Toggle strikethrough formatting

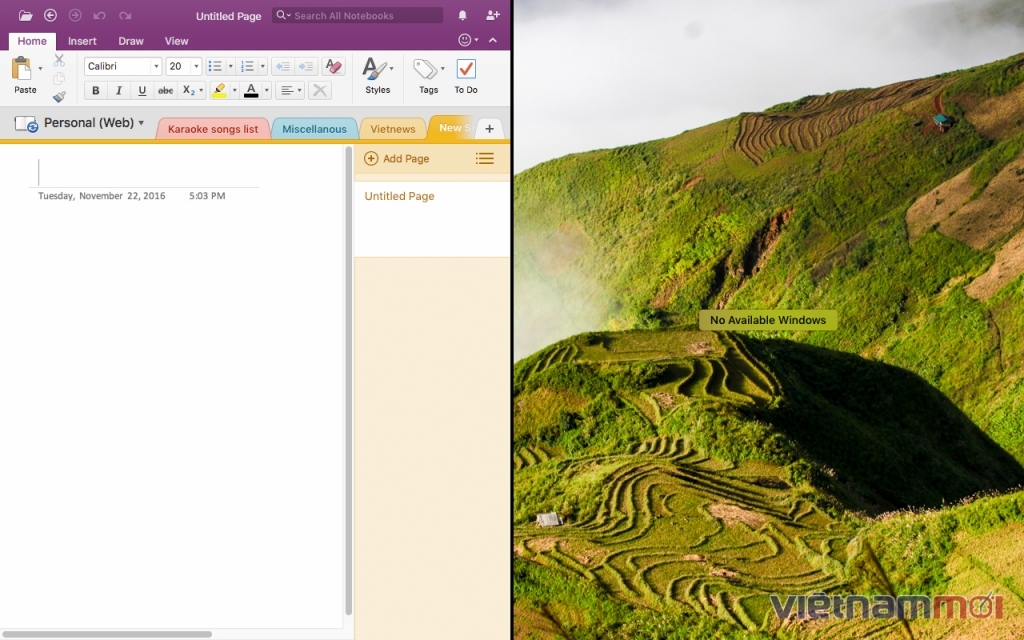[166, 90]
